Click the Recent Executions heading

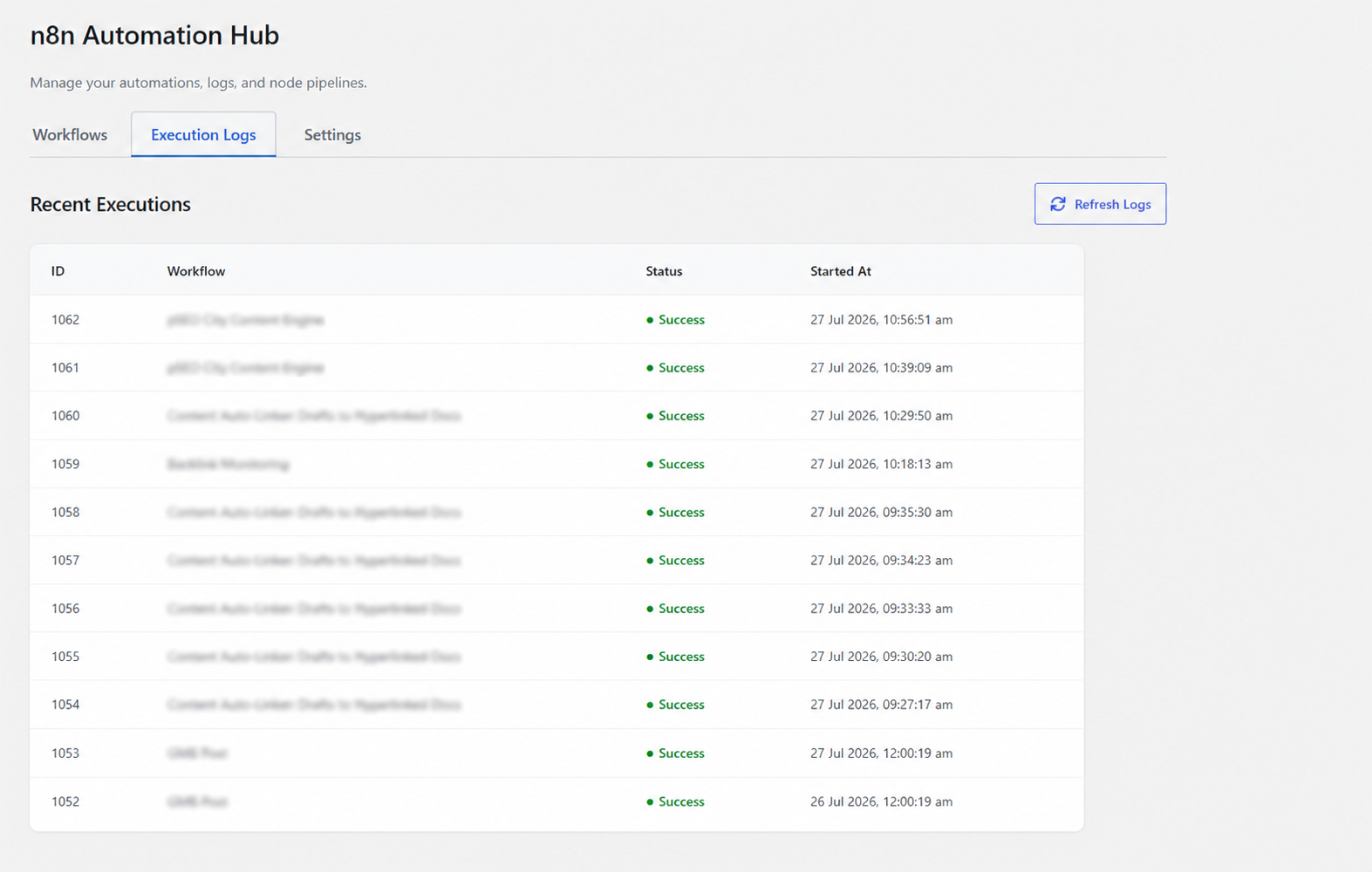pos(111,204)
